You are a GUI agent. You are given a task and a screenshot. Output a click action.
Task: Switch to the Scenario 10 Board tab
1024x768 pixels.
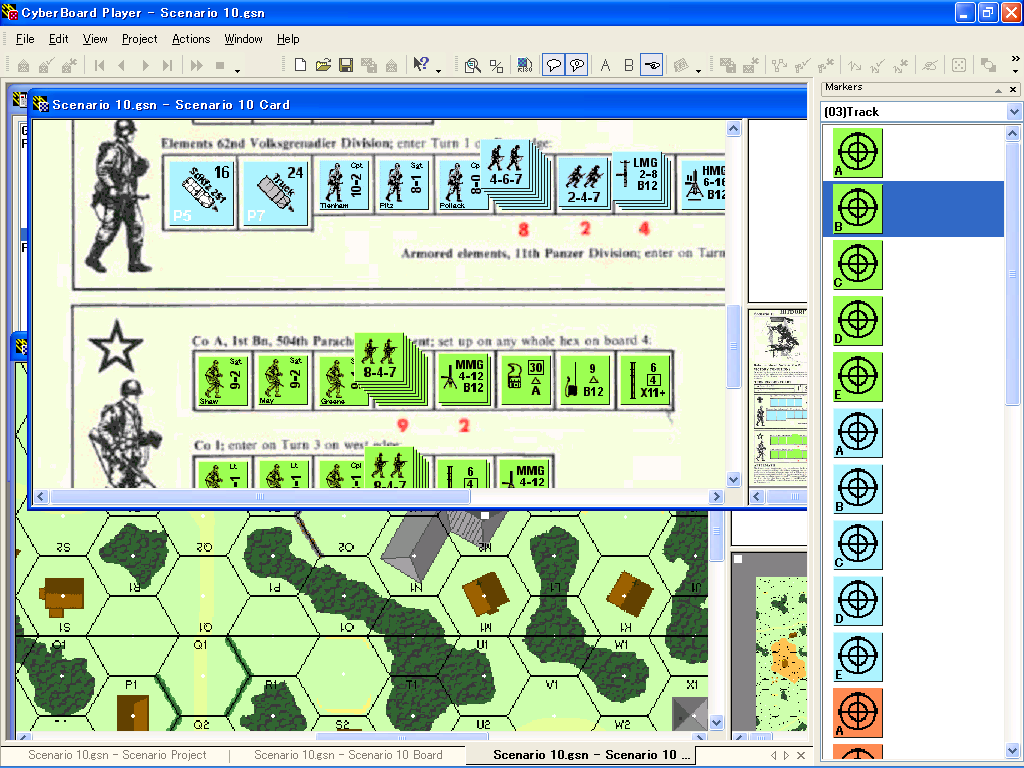348,755
